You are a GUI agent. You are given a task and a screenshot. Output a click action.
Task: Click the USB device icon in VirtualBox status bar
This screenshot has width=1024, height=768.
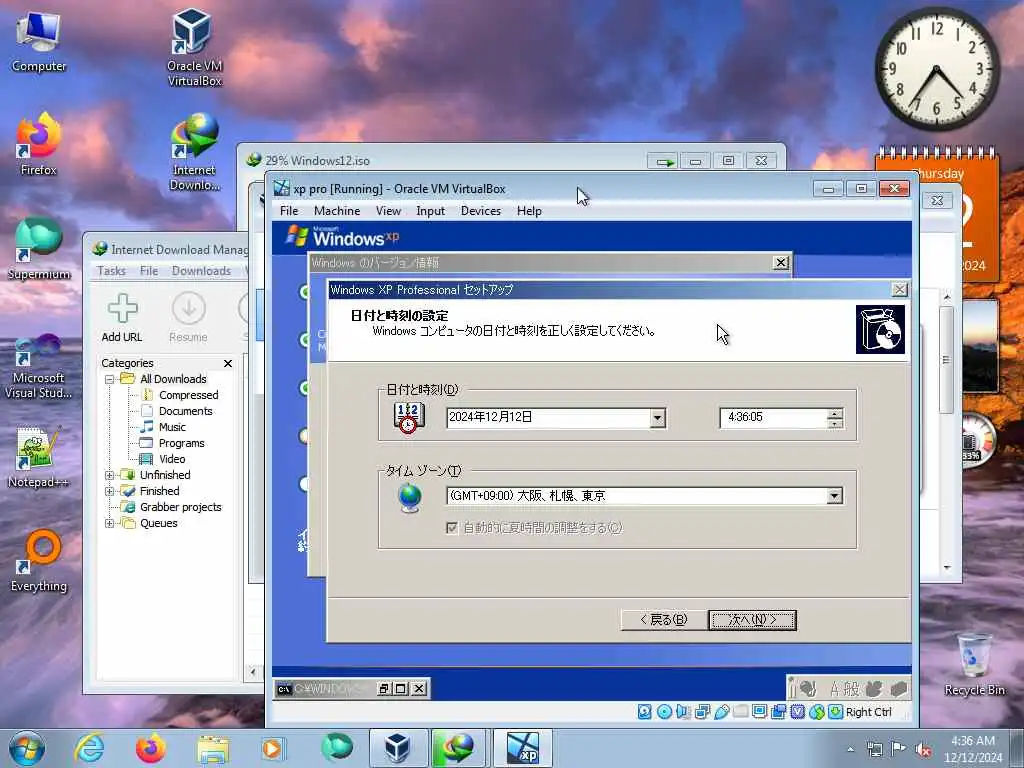[722, 712]
